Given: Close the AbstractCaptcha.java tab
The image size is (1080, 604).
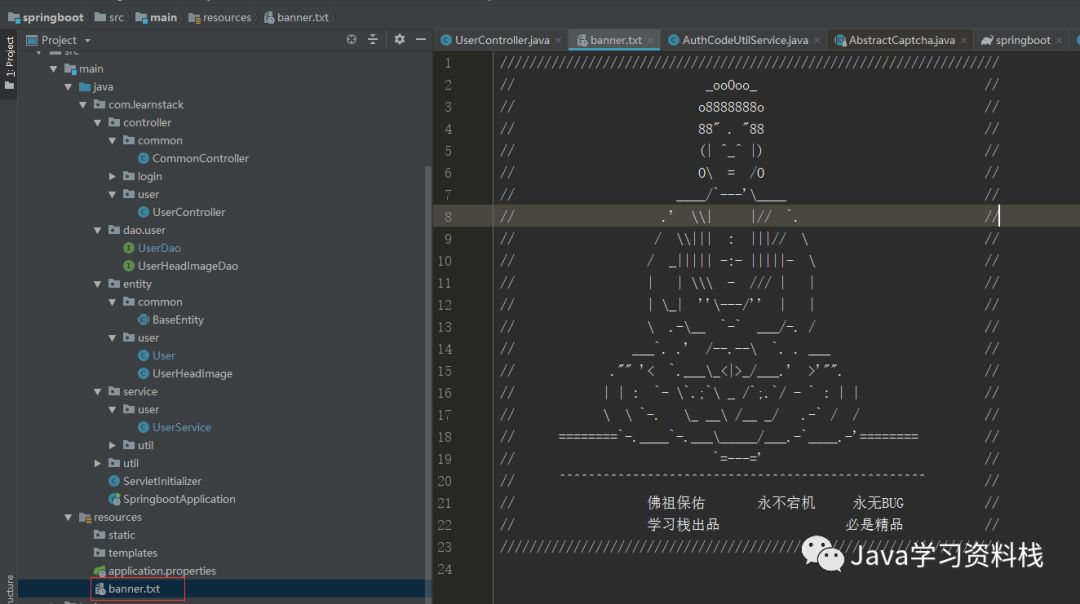Looking at the screenshot, I should click(x=964, y=41).
